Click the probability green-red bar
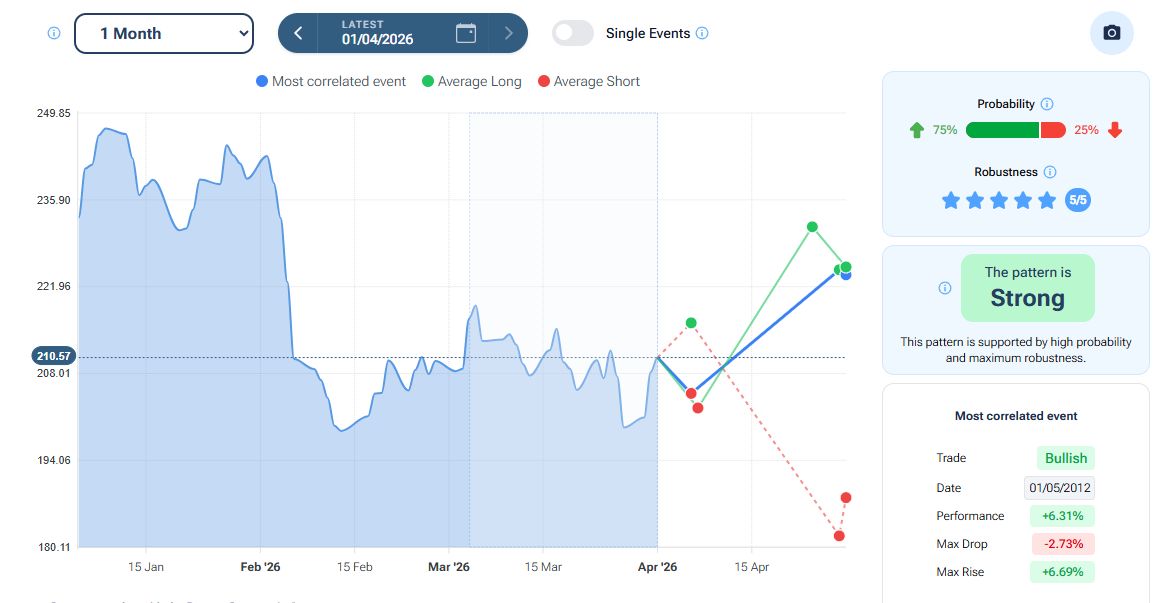Viewport: 1166px width, 603px height. [1016, 130]
